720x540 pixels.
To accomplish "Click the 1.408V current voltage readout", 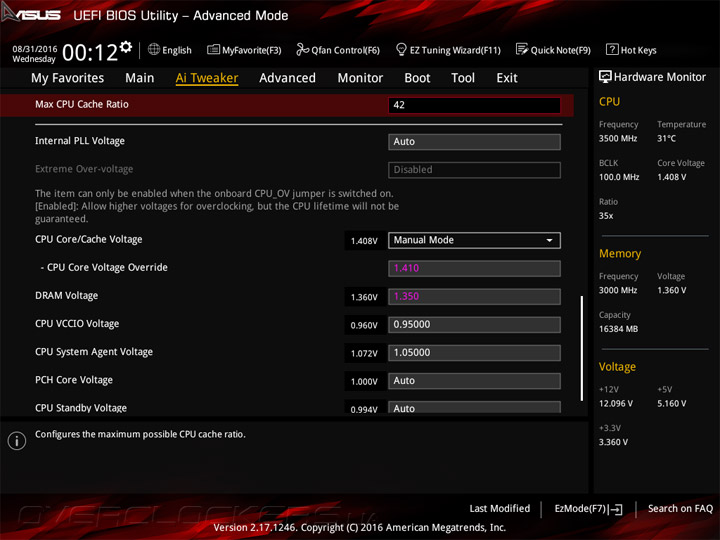I will [364, 241].
